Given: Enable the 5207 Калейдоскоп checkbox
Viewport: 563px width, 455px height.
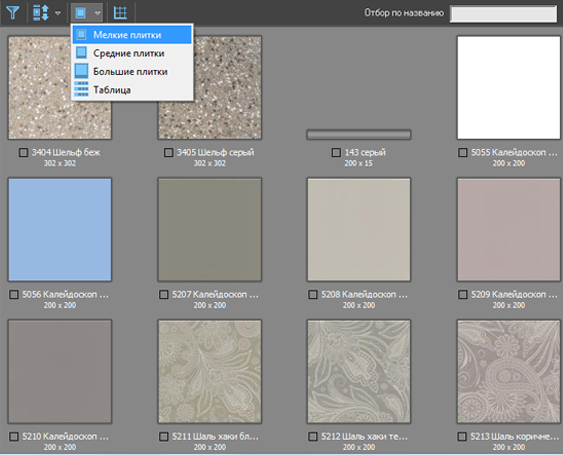Looking at the screenshot, I should pos(164,295).
